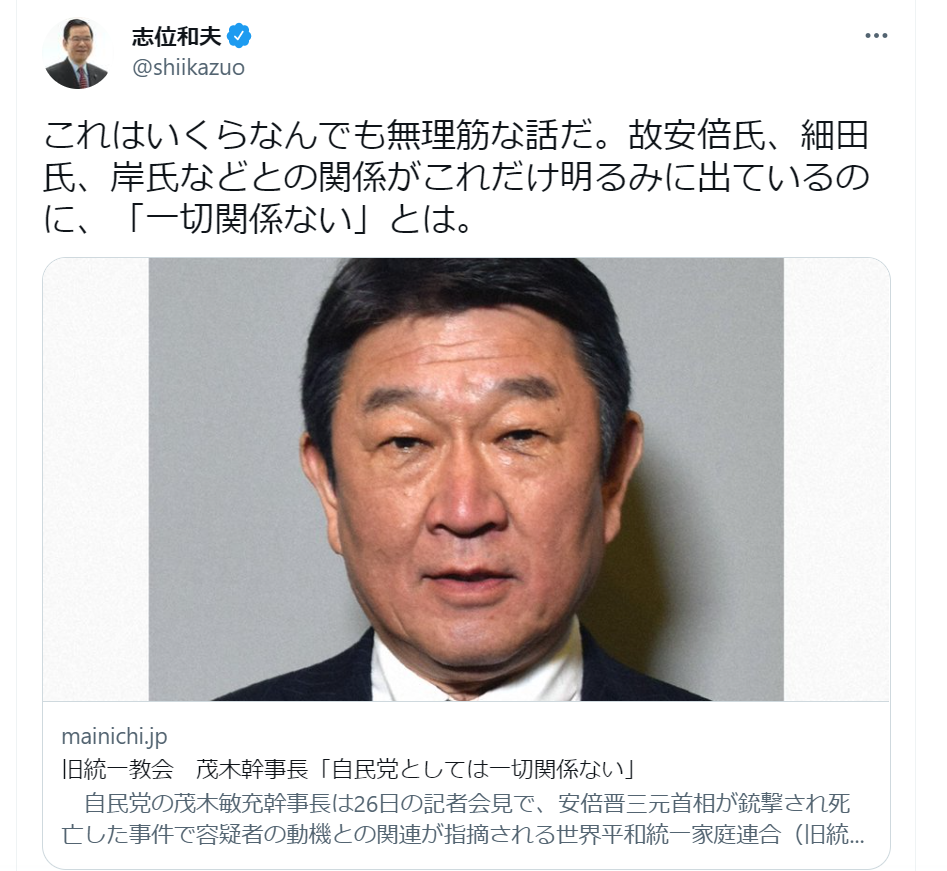This screenshot has height=871, width=947.
Task: Open the mainichi.jp link card photo
Action: click(x=466, y=480)
